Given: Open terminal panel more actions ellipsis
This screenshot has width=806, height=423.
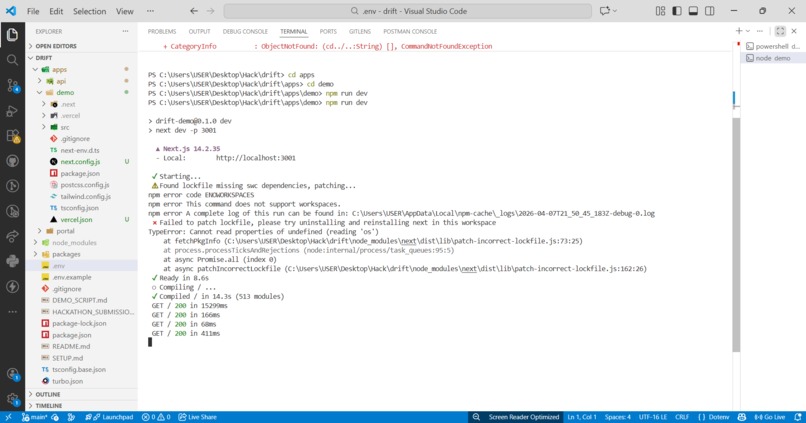Looking at the screenshot, I should 760,31.
